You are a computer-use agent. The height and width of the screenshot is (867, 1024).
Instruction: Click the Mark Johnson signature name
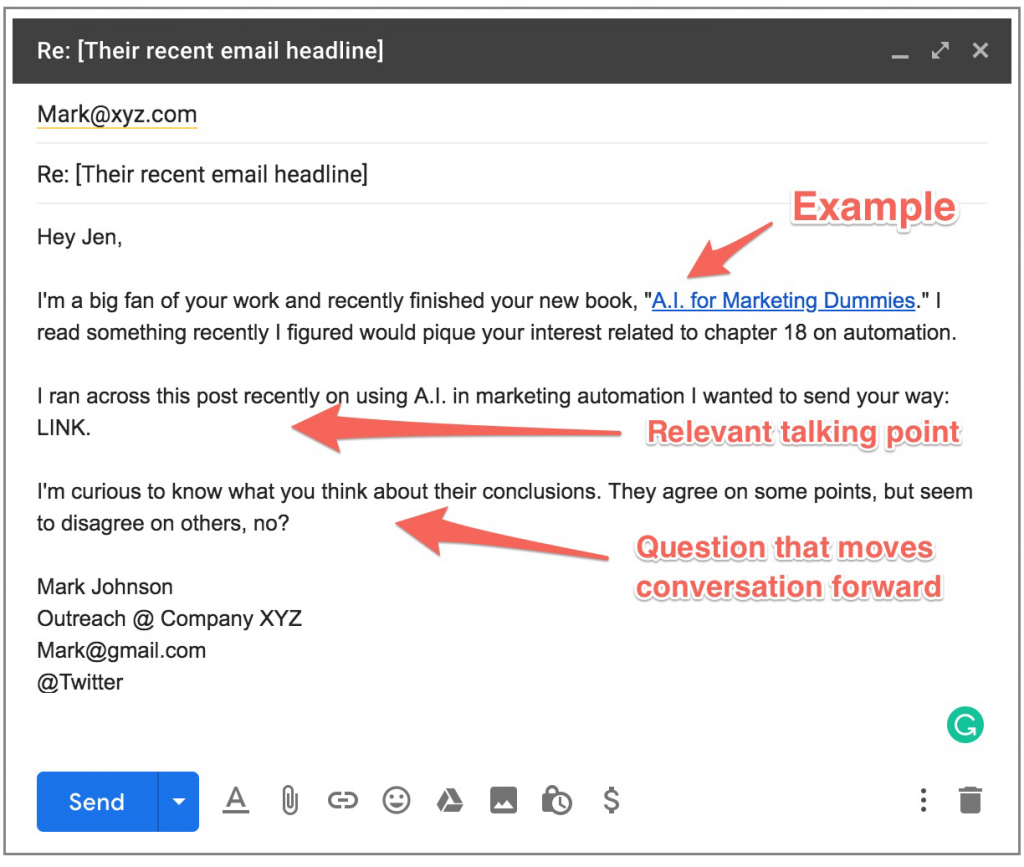point(104,587)
